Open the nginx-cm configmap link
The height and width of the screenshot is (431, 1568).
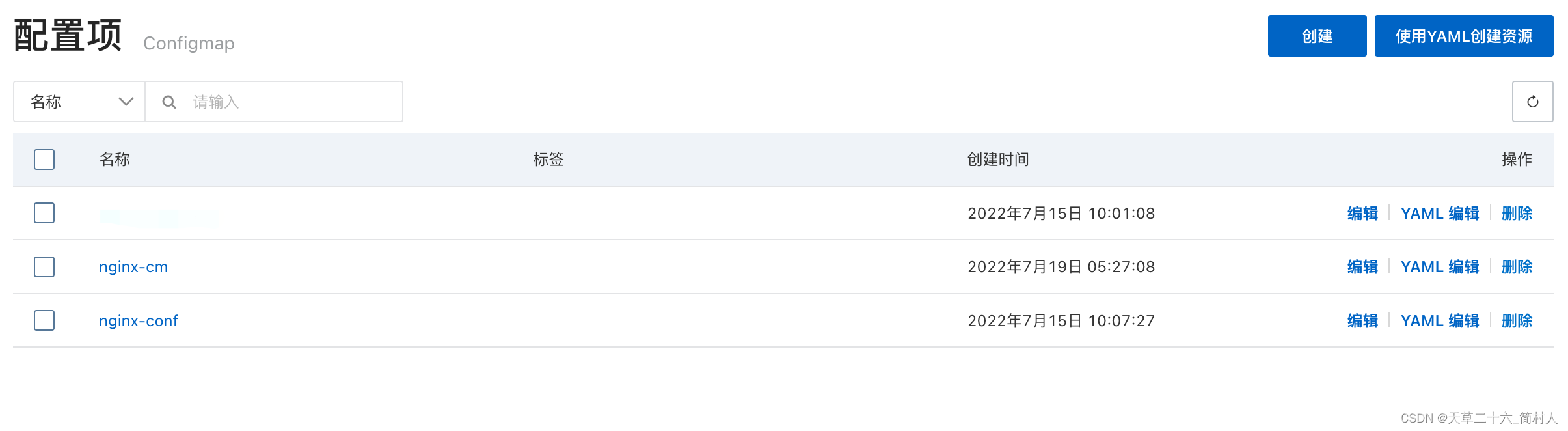click(x=133, y=267)
